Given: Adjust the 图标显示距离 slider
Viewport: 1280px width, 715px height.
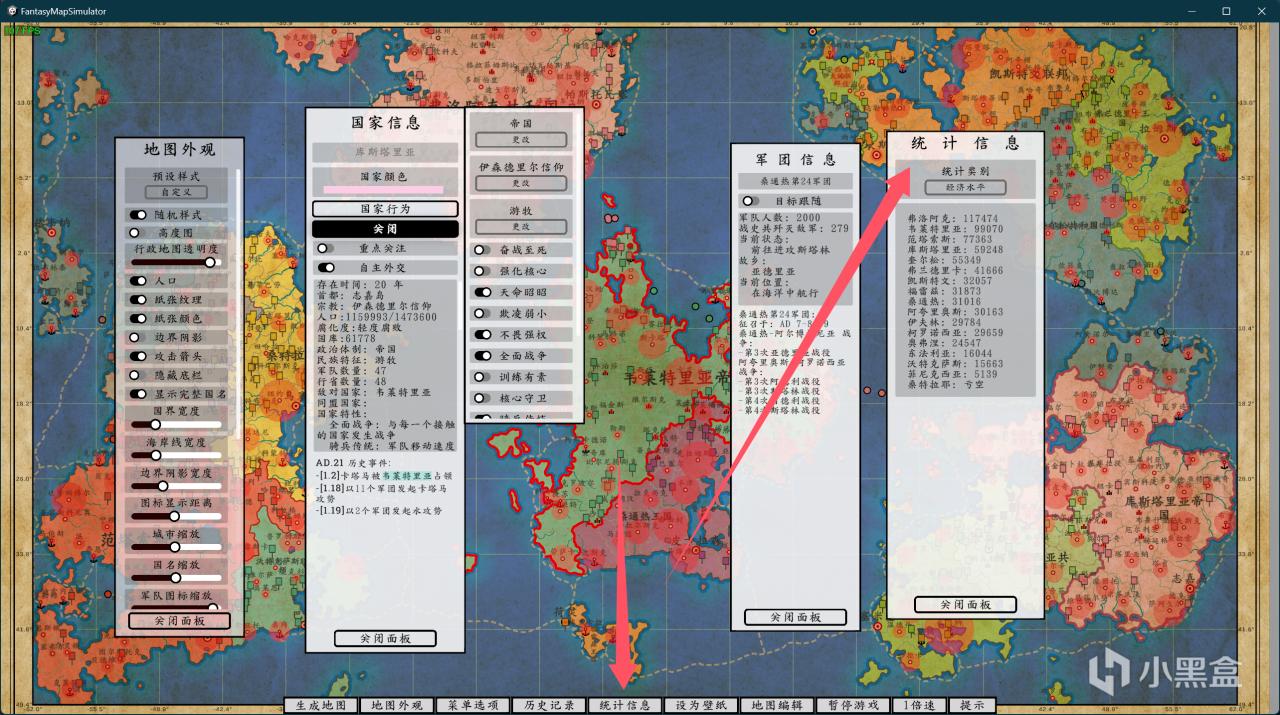Looking at the screenshot, I should (176, 516).
